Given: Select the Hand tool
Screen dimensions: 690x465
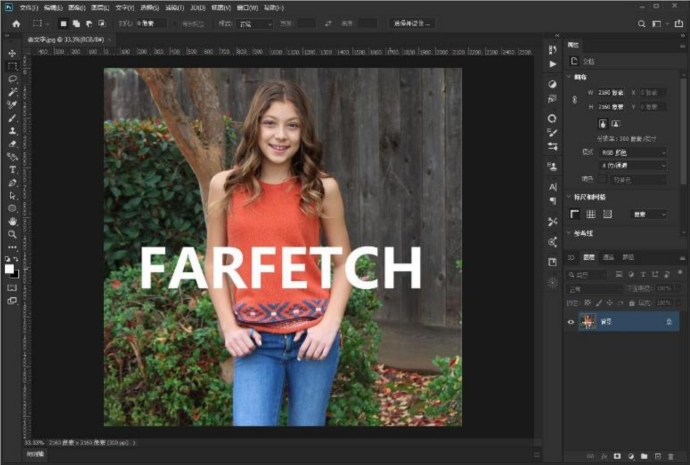Looking at the screenshot, I should point(12,221).
